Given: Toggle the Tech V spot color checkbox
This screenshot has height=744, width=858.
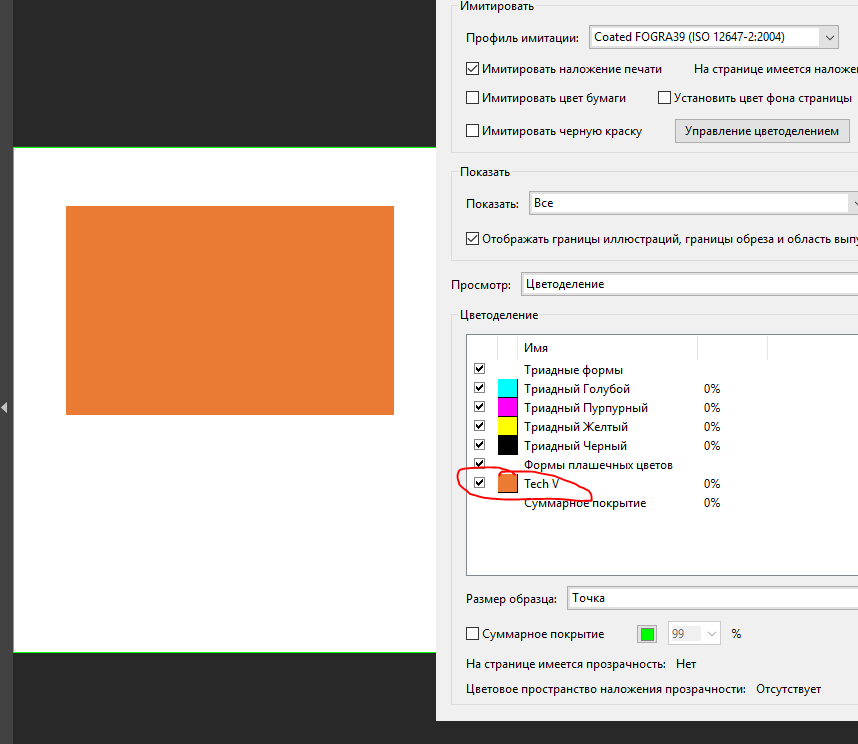Looking at the screenshot, I should (x=479, y=483).
